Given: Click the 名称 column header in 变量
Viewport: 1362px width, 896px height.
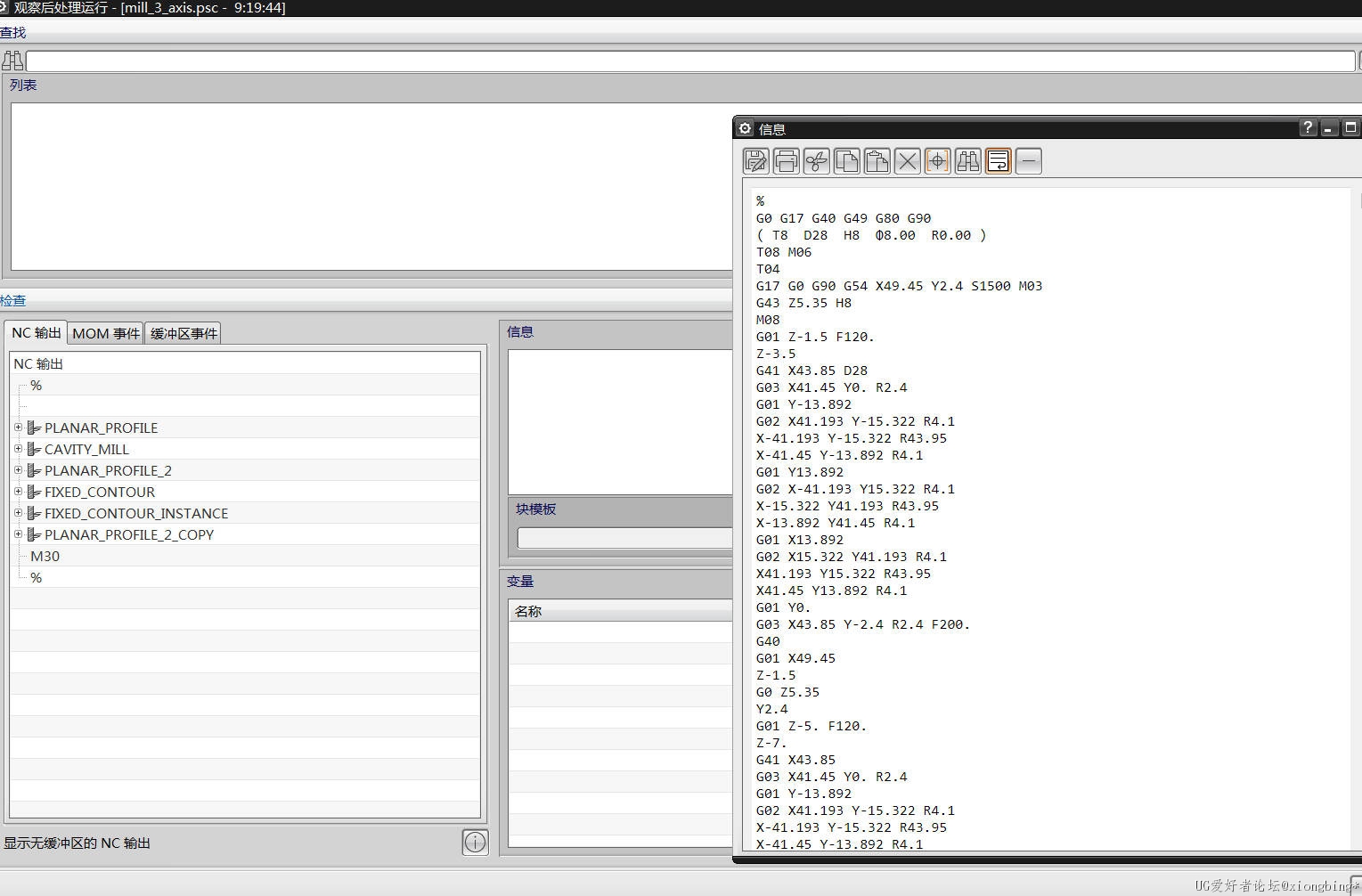Looking at the screenshot, I should (621, 611).
